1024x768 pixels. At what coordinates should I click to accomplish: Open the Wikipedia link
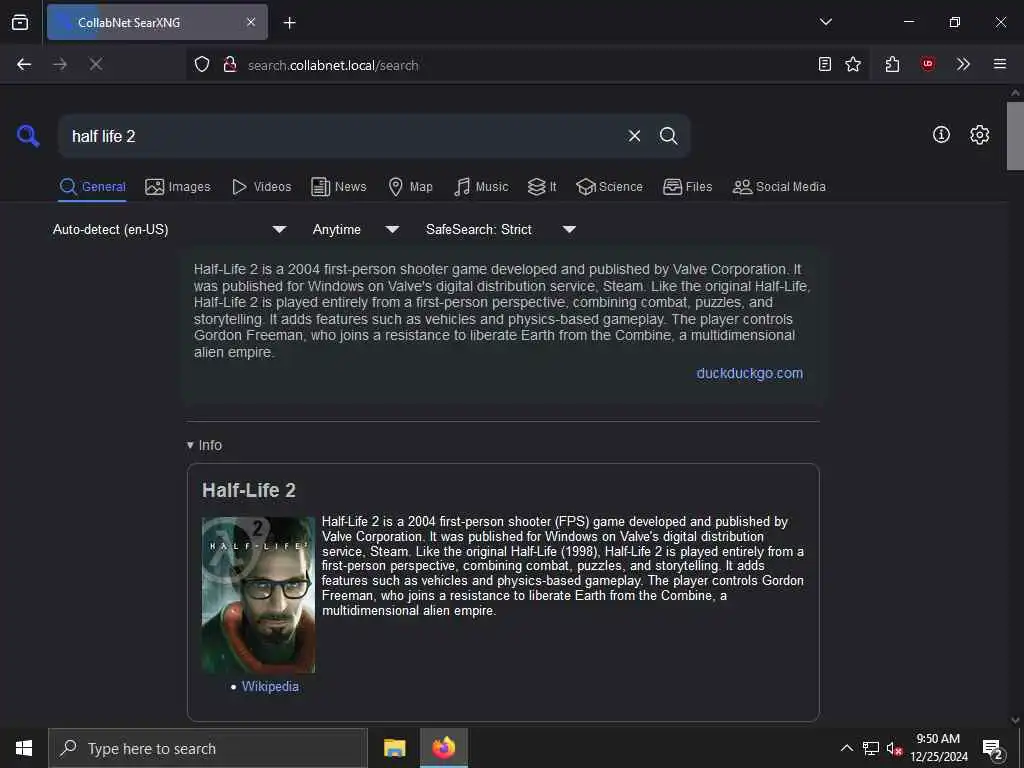tap(270, 686)
